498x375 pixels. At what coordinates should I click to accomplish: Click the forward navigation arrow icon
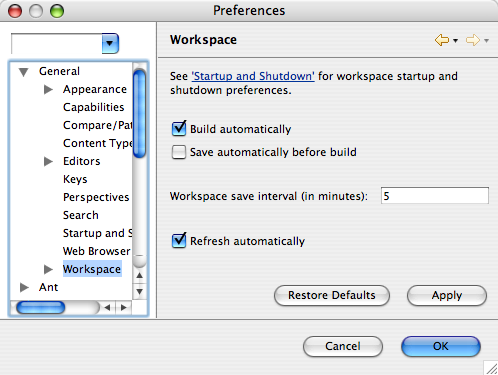click(472, 40)
